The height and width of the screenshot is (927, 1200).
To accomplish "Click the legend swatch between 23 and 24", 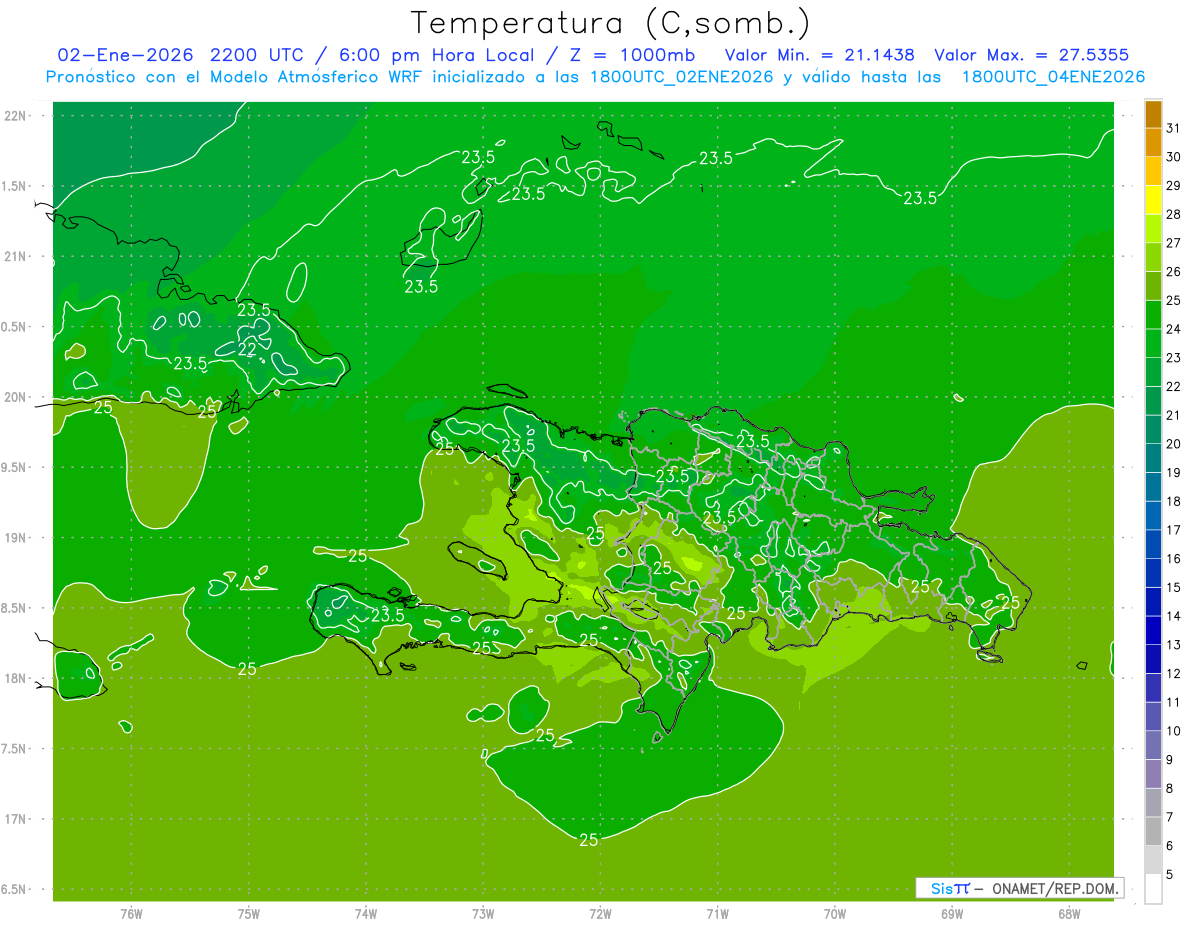I will [x=1153, y=343].
